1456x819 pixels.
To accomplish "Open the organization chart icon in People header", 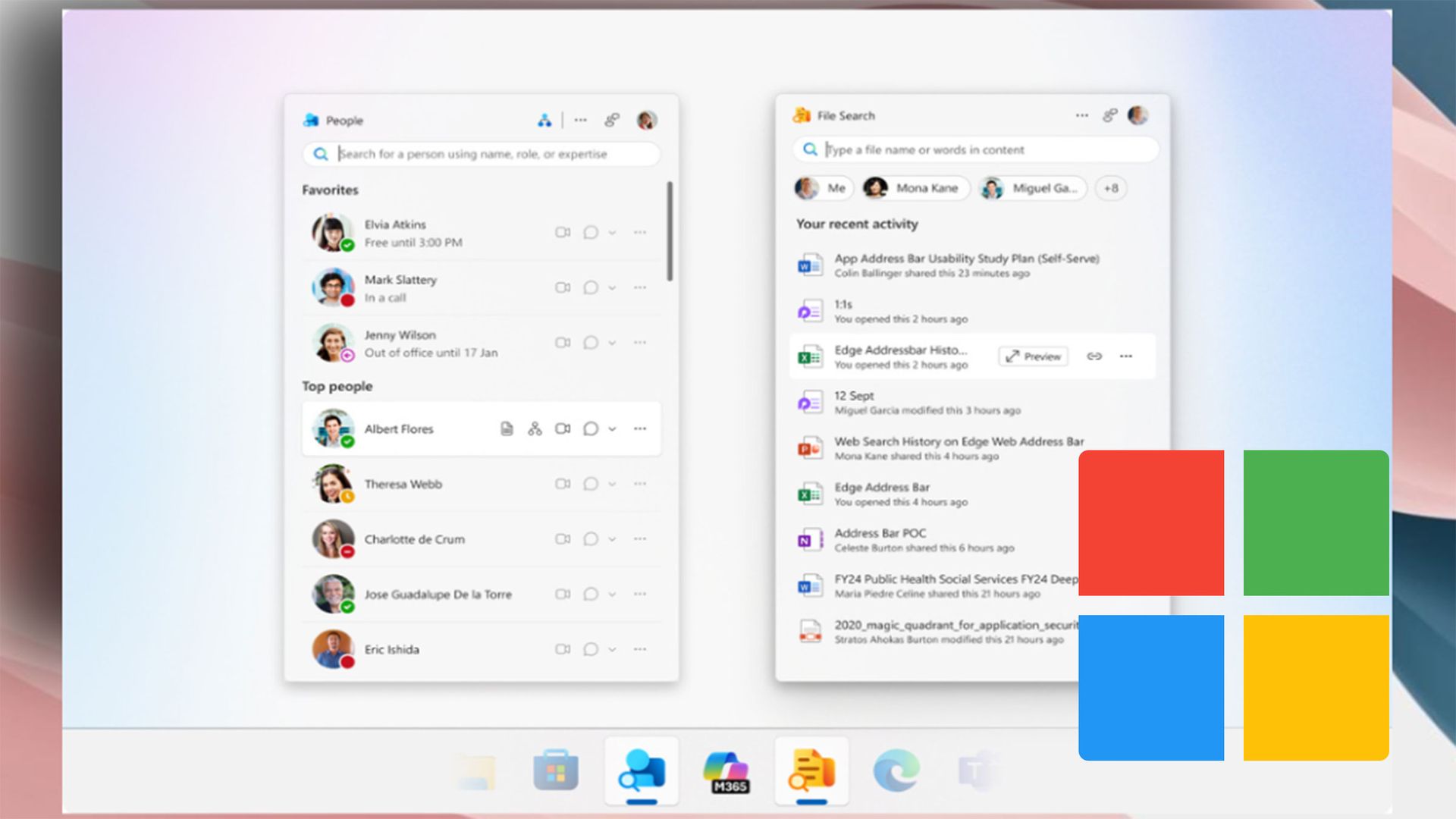I will [x=544, y=120].
